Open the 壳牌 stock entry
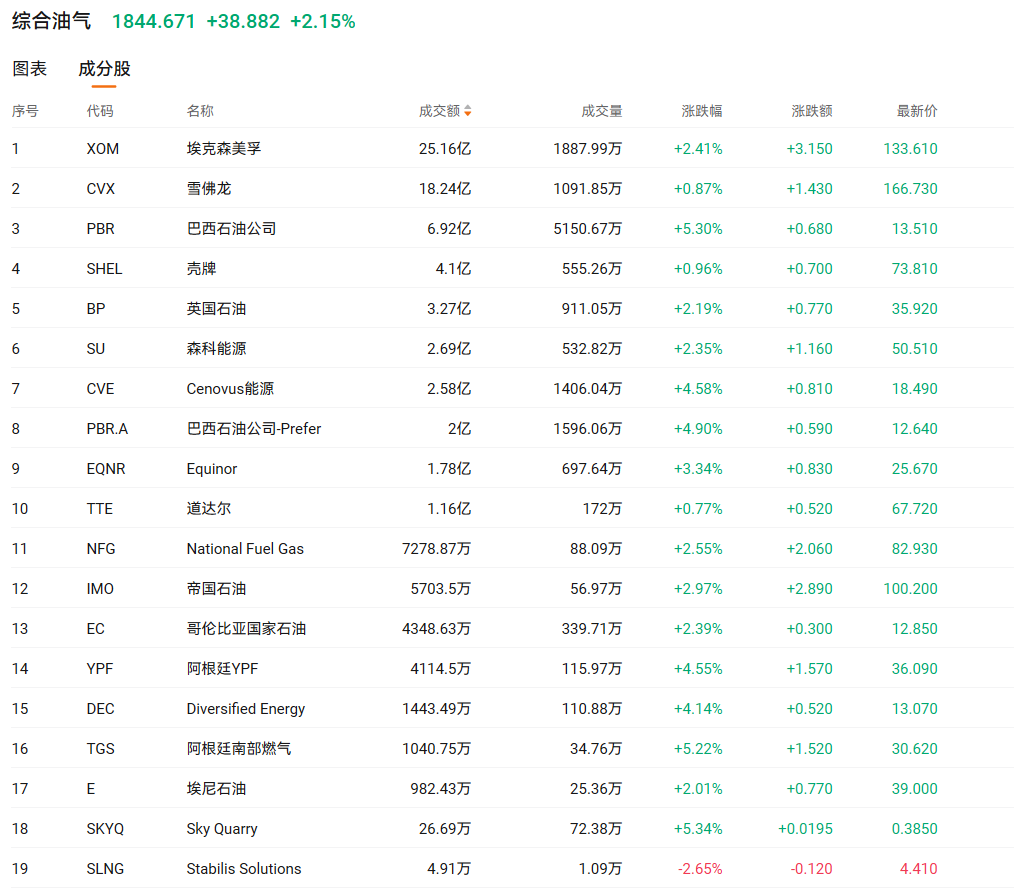1014x894 pixels. [201, 269]
